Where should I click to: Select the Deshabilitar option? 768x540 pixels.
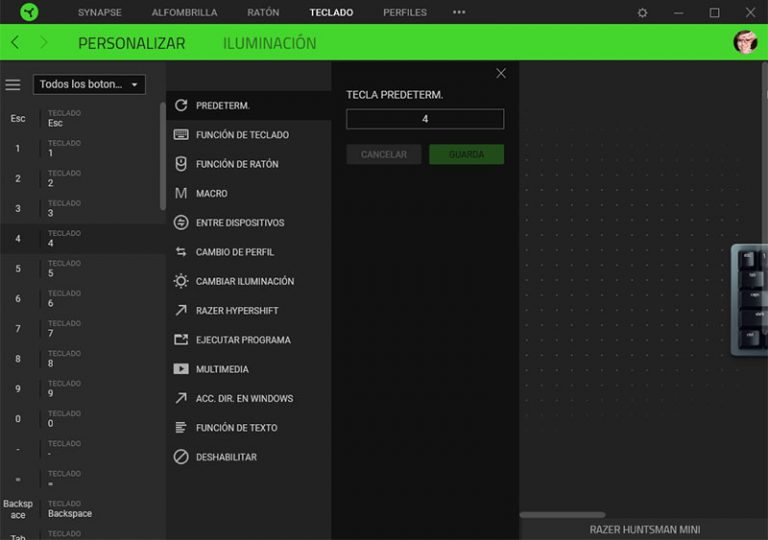(x=249, y=457)
